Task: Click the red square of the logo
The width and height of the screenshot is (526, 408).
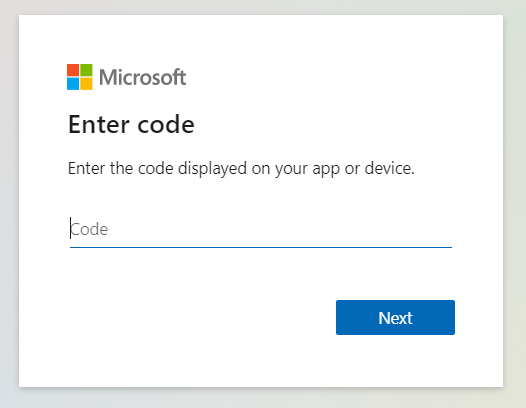Action: click(x=73, y=70)
